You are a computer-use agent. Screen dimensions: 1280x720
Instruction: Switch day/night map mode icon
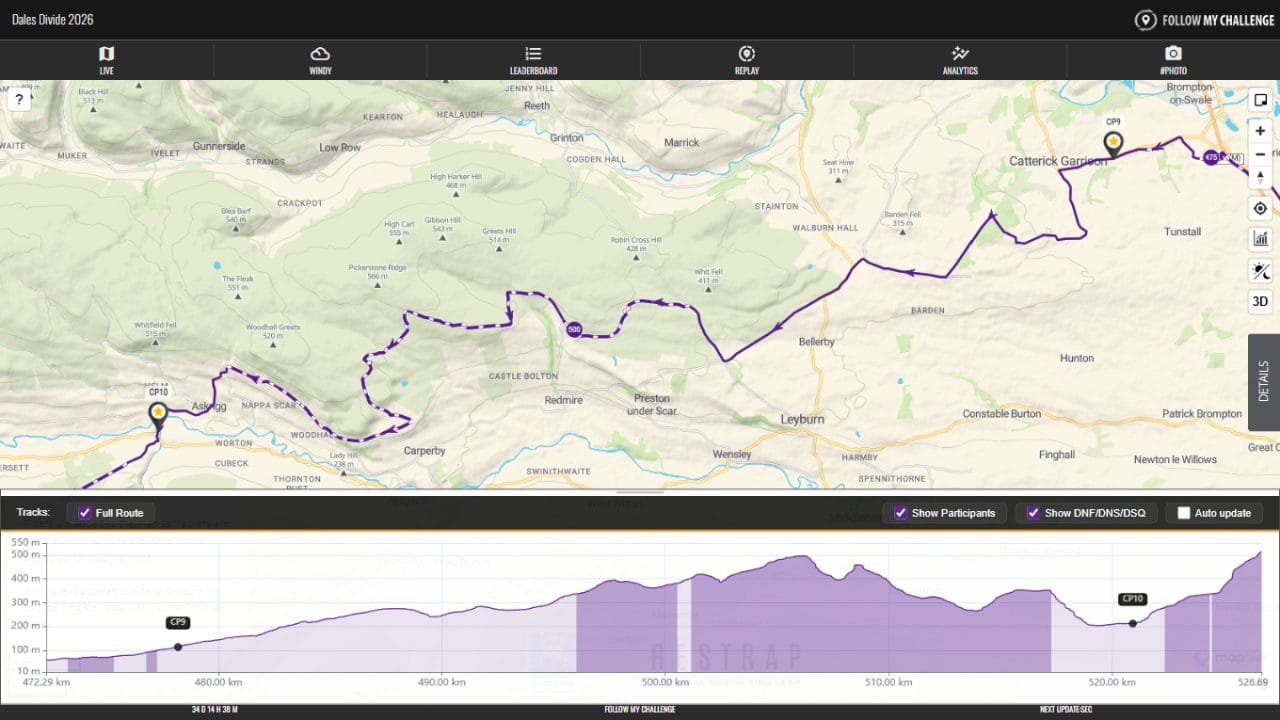tap(1260, 271)
